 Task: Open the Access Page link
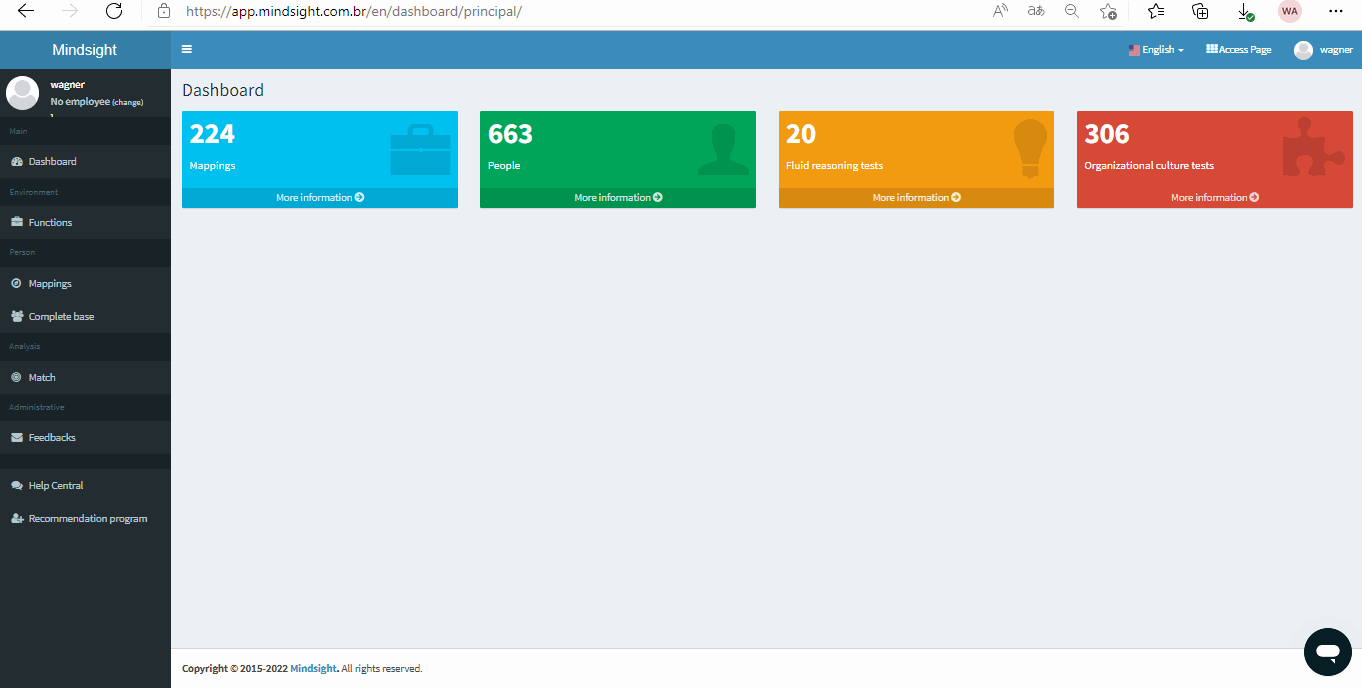[1239, 50]
